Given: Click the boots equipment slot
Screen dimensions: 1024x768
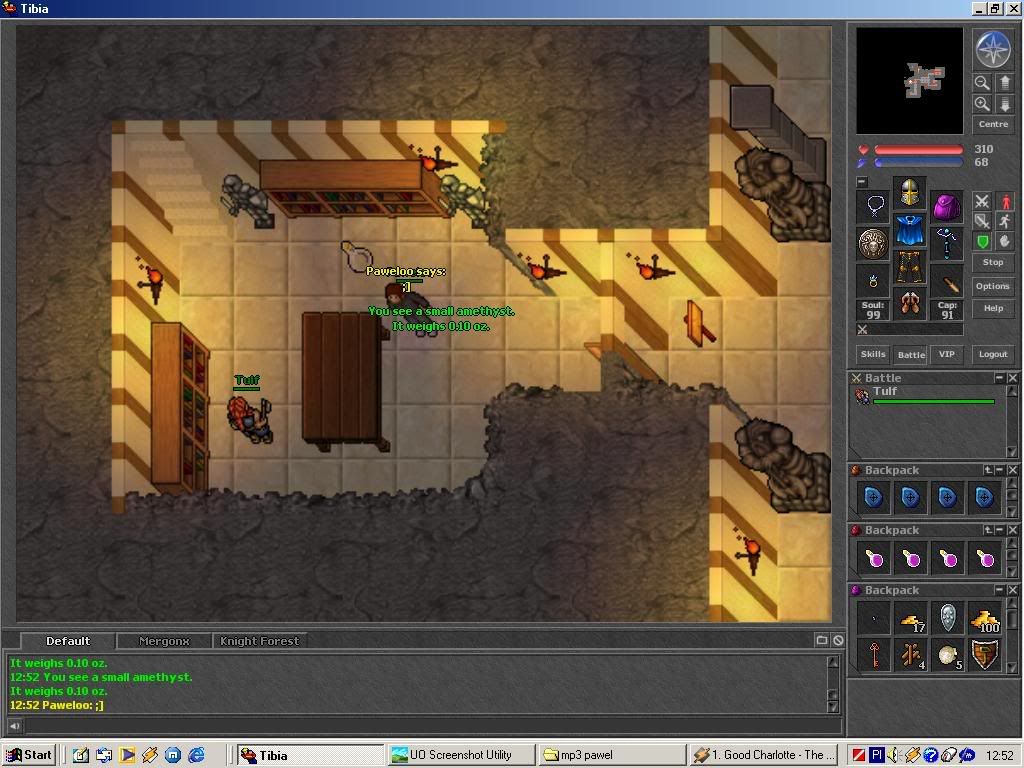Looking at the screenshot, I should point(909,304).
